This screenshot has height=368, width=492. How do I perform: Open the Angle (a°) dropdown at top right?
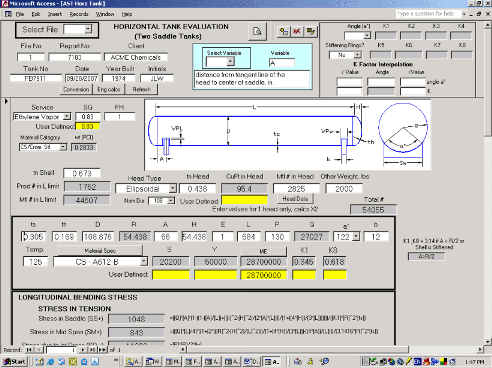(367, 35)
